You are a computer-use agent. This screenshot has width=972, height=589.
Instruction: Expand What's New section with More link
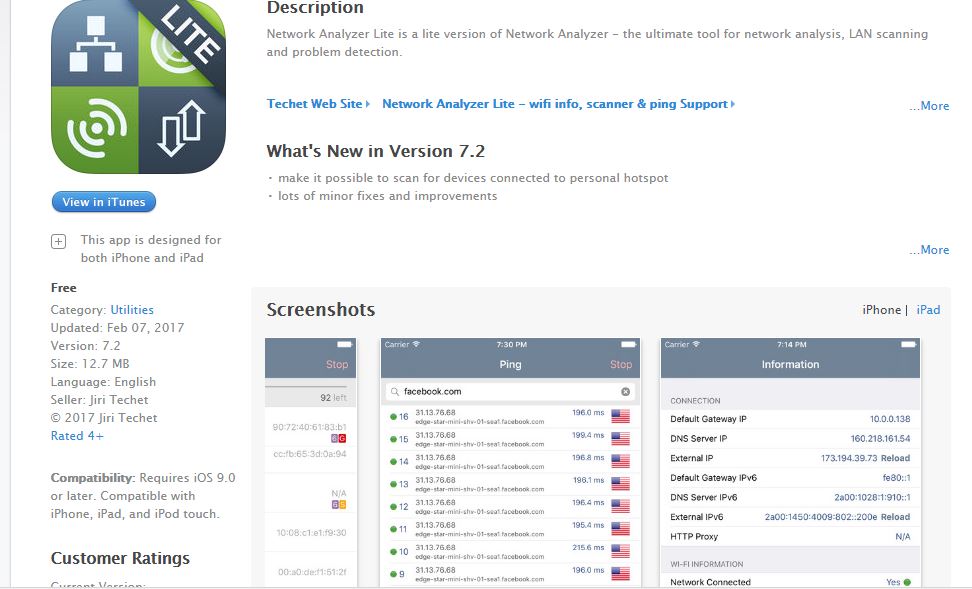coord(929,250)
